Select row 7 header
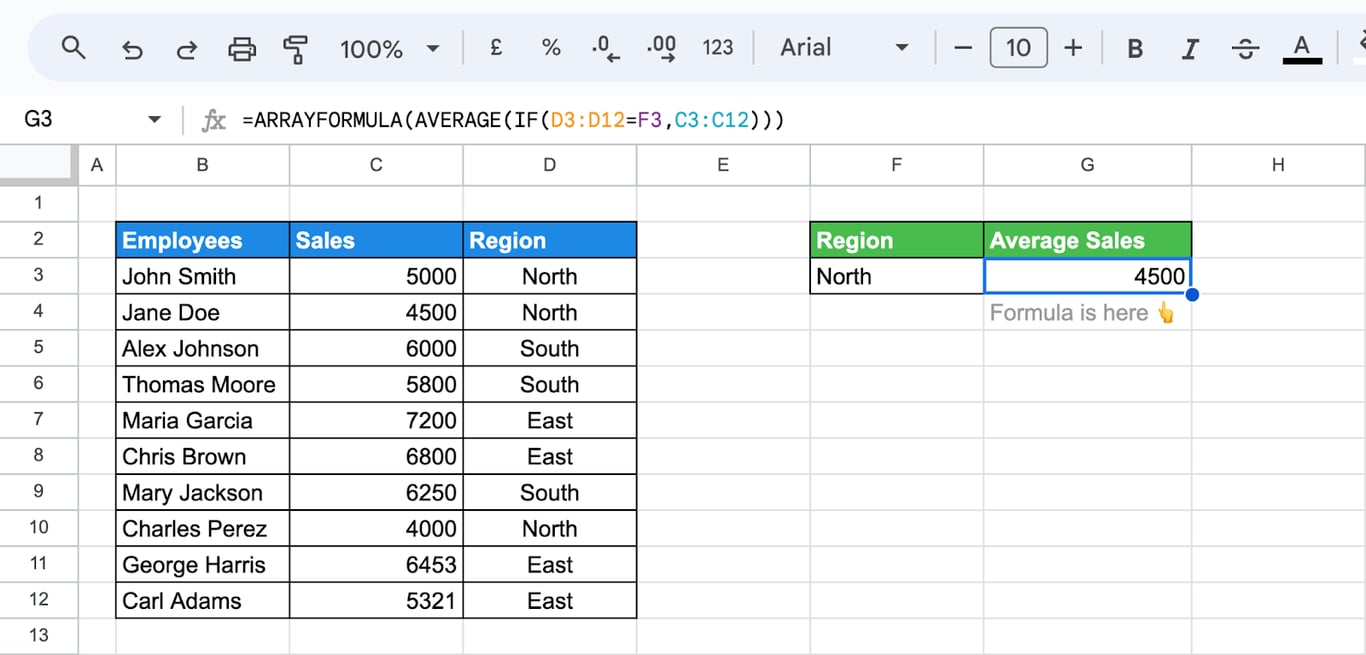 tap(39, 419)
